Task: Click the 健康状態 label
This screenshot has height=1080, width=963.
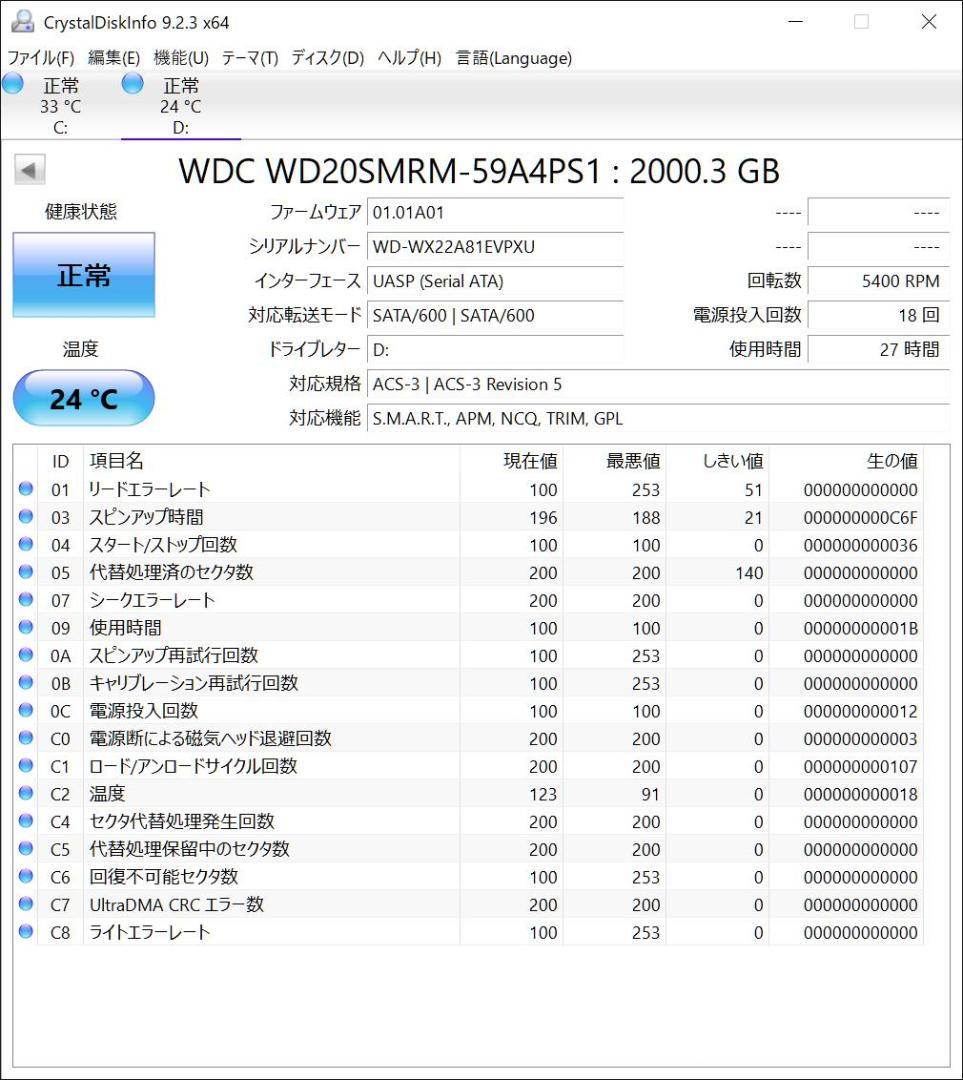Action: pos(81,211)
